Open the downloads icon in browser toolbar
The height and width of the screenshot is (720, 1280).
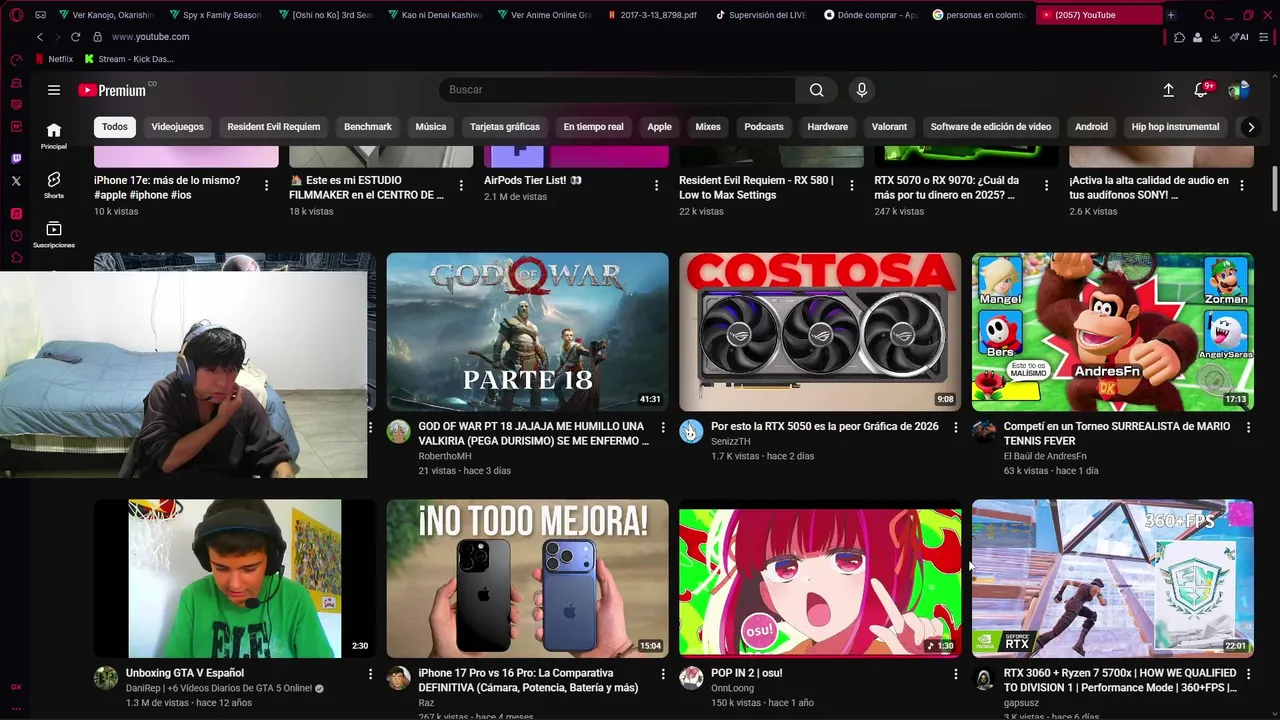(1215, 37)
